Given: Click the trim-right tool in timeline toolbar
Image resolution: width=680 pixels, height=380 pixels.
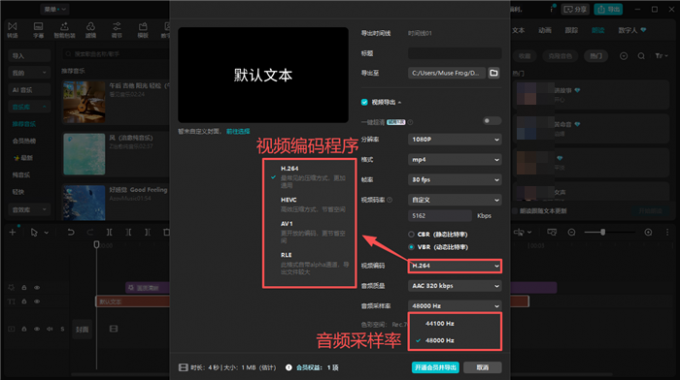Looking at the screenshot, I should click(x=147, y=233).
